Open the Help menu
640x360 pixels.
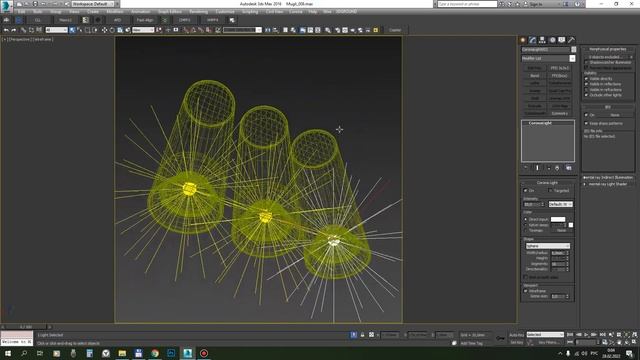(313, 12)
